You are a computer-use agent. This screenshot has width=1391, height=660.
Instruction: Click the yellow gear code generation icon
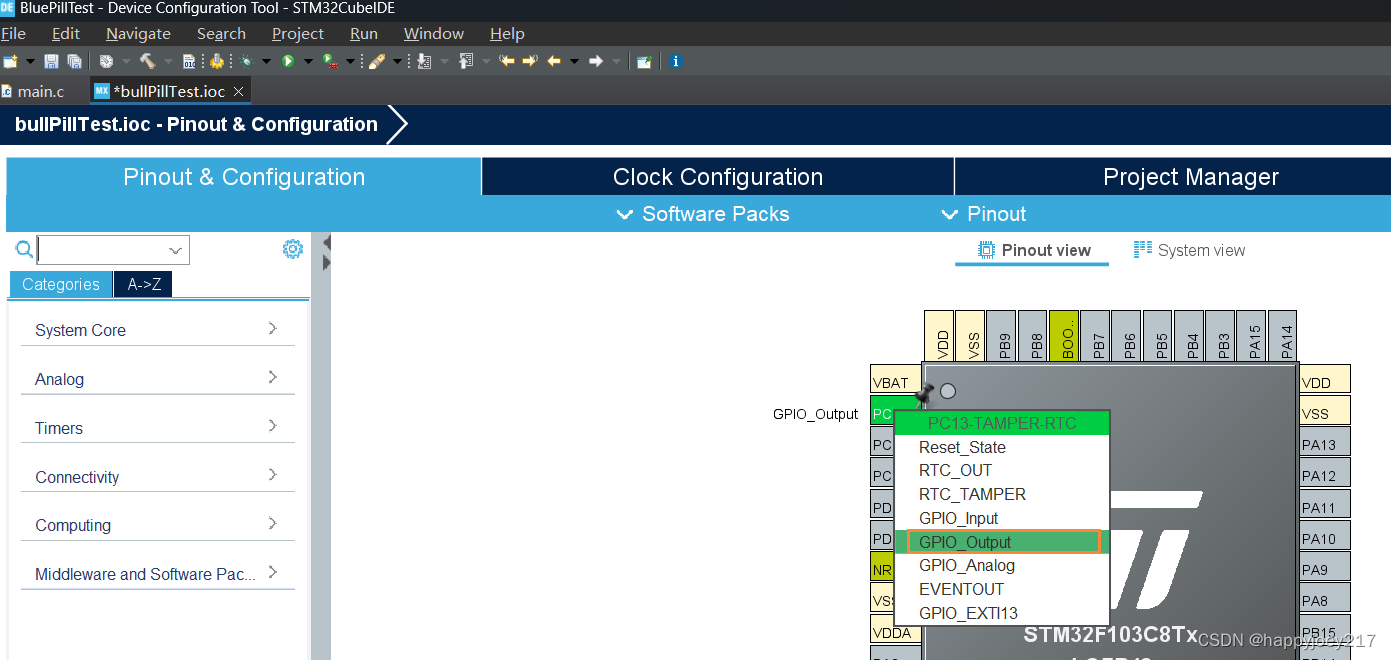tap(216, 61)
